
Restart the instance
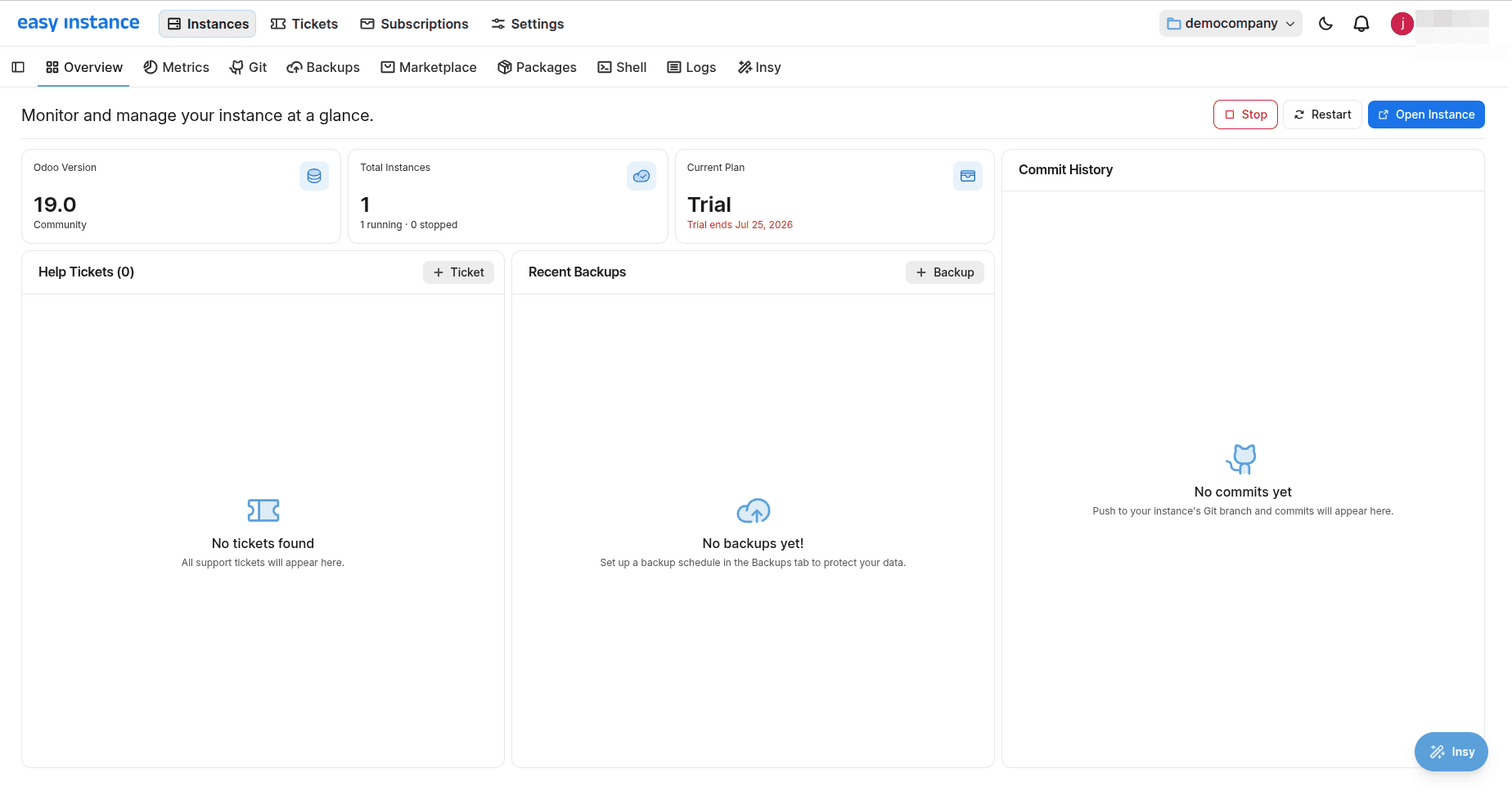[x=1322, y=115]
